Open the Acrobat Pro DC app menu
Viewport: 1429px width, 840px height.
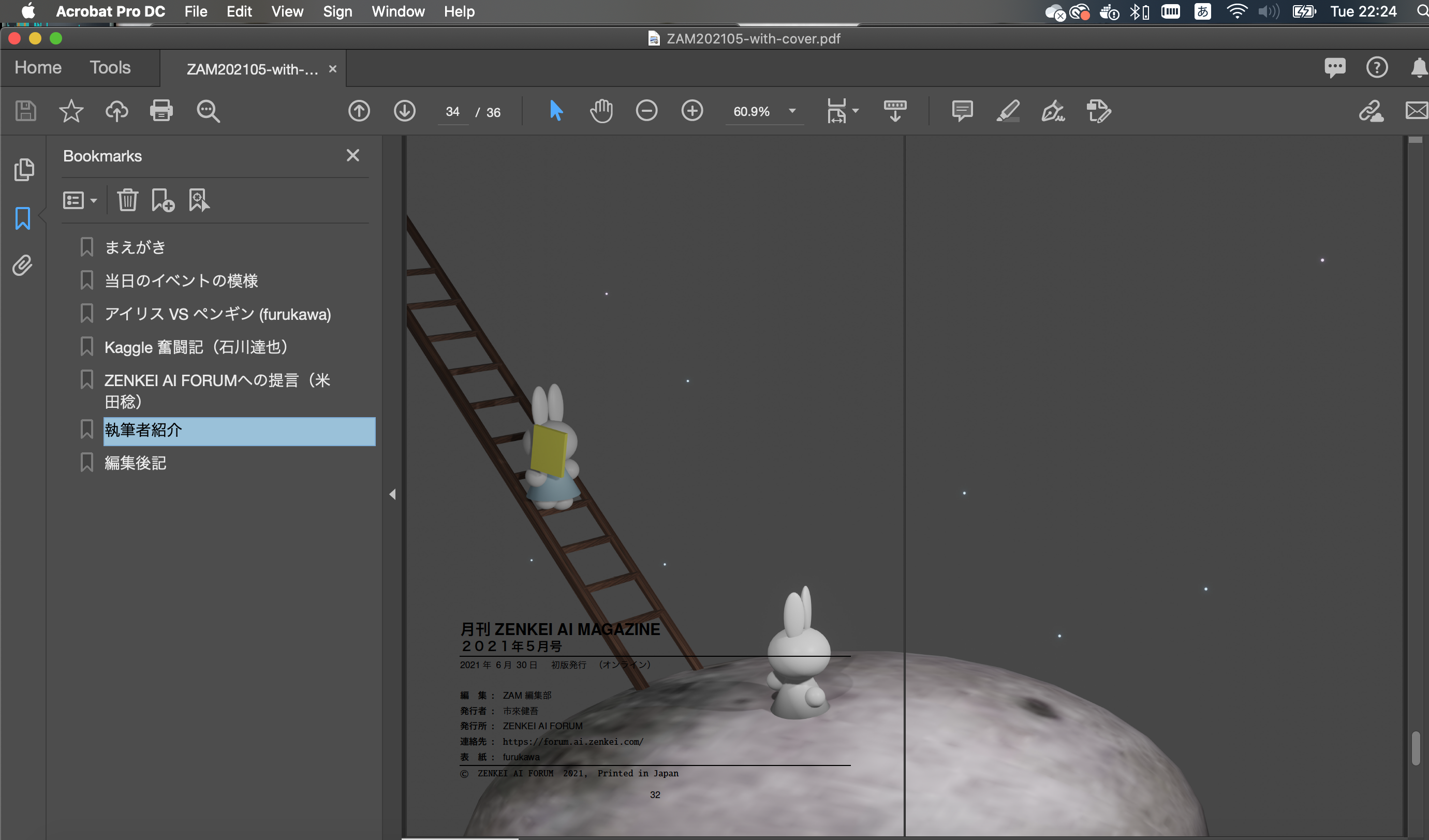(x=111, y=11)
